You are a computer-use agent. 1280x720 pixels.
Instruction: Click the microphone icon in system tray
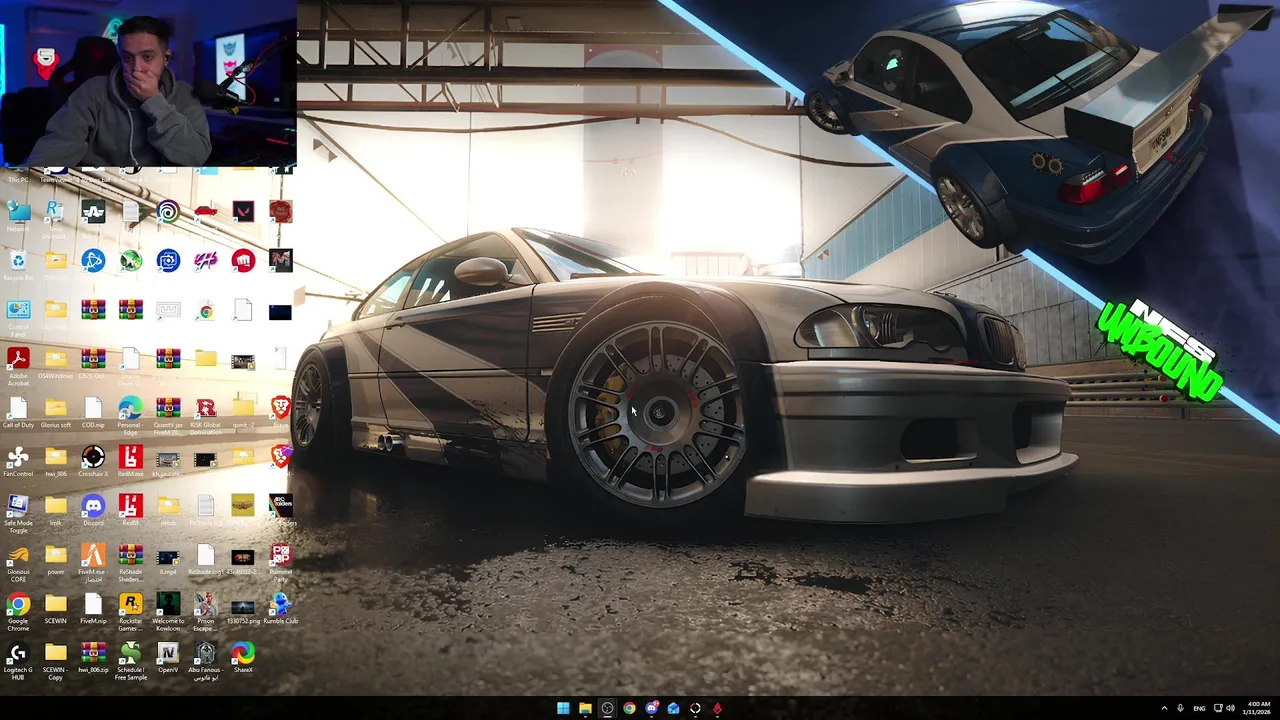click(x=1180, y=709)
